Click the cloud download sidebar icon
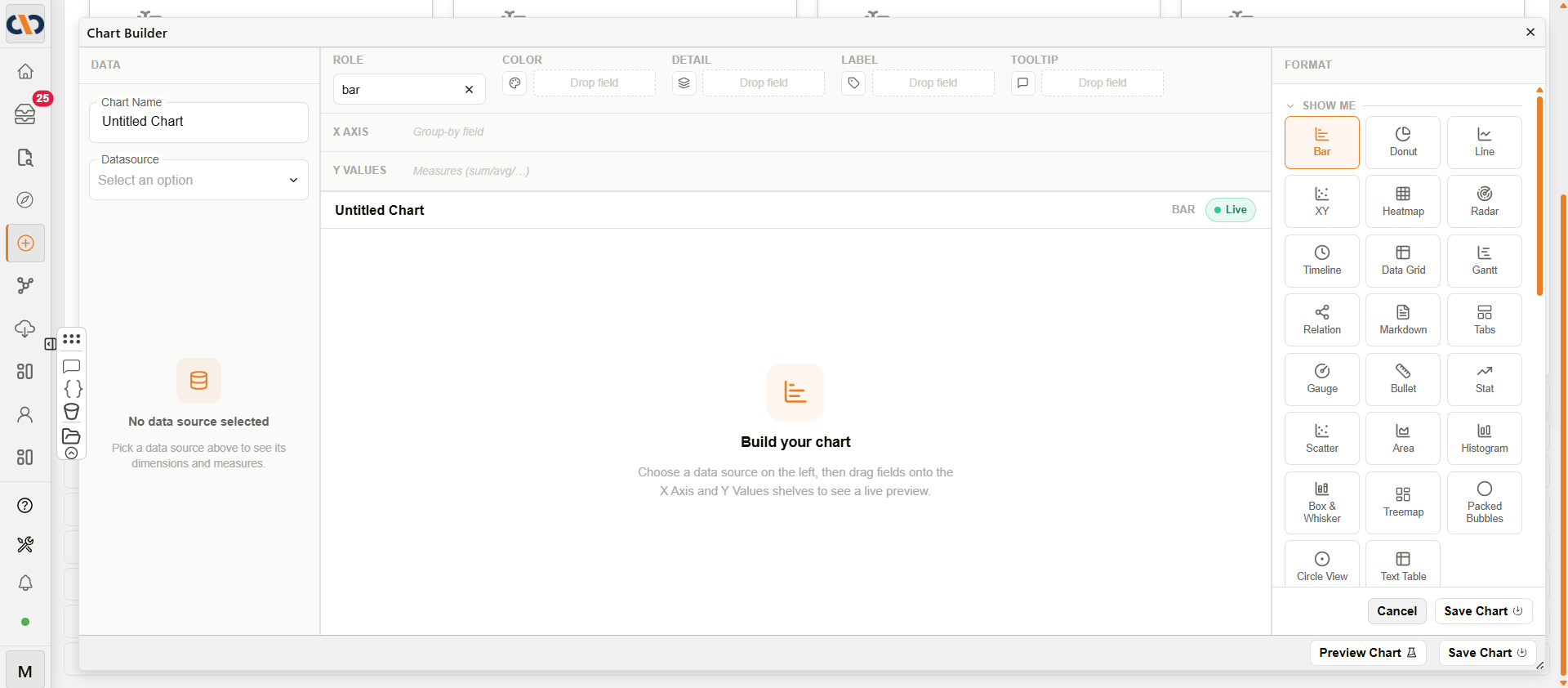This screenshot has height=688, width=1568. click(x=25, y=328)
